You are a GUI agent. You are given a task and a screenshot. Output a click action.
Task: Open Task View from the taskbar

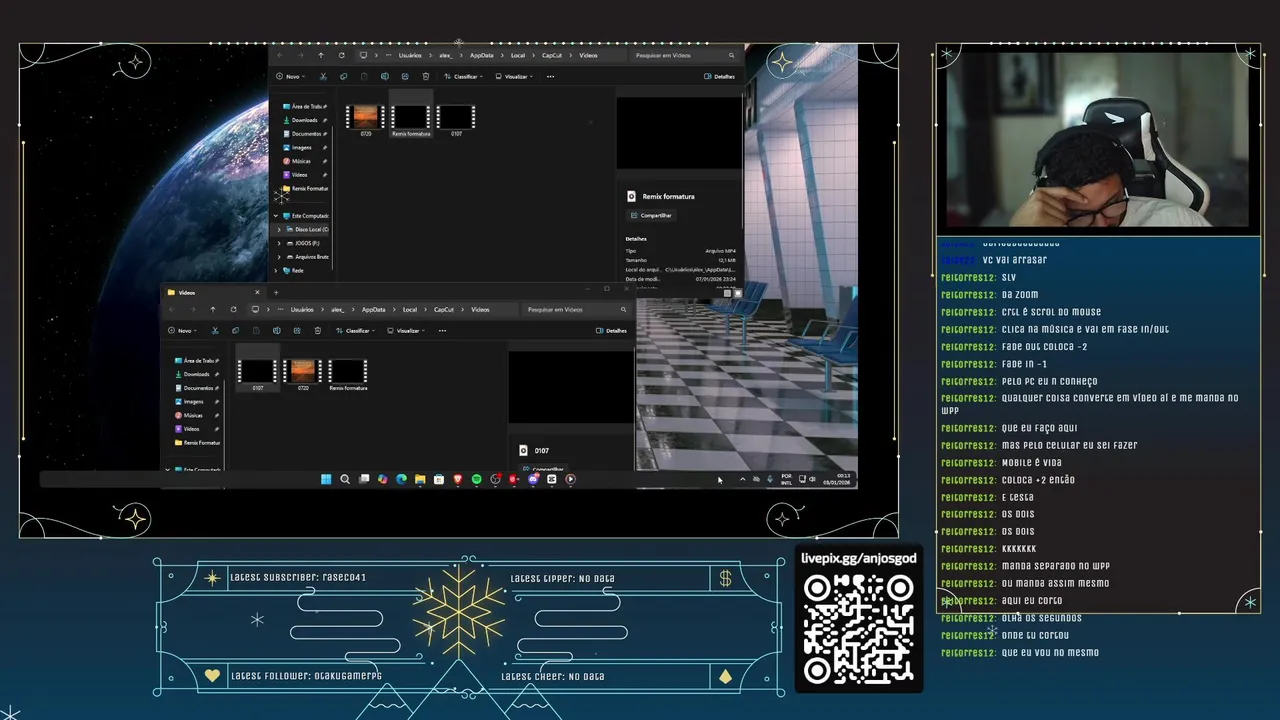364,479
